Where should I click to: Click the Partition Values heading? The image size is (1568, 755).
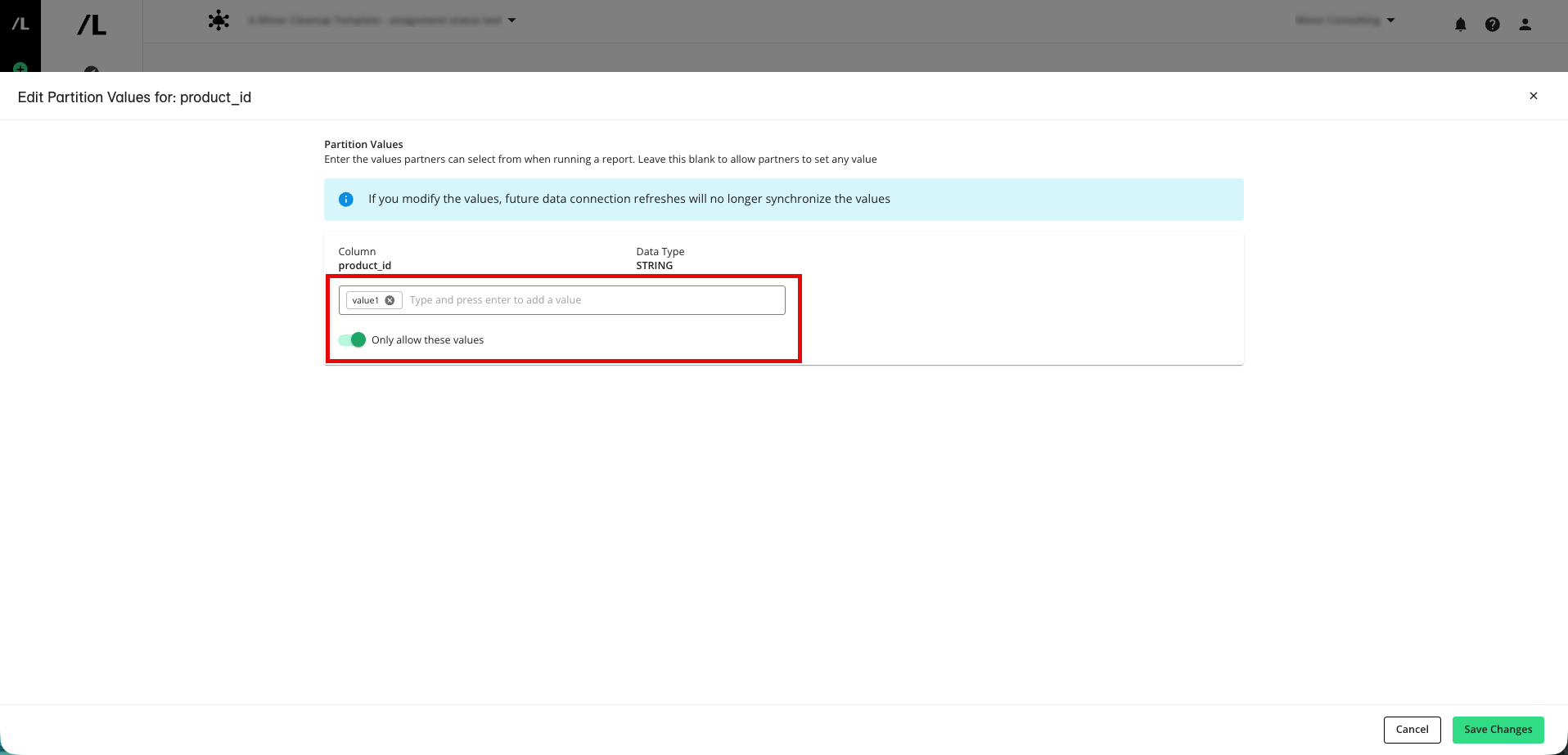[x=363, y=145]
